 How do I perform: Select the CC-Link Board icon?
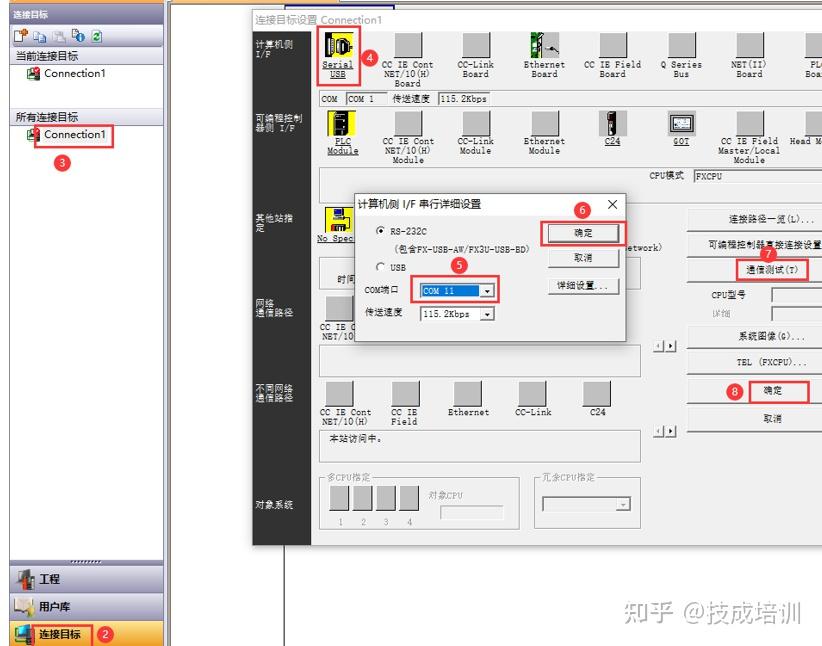point(476,45)
